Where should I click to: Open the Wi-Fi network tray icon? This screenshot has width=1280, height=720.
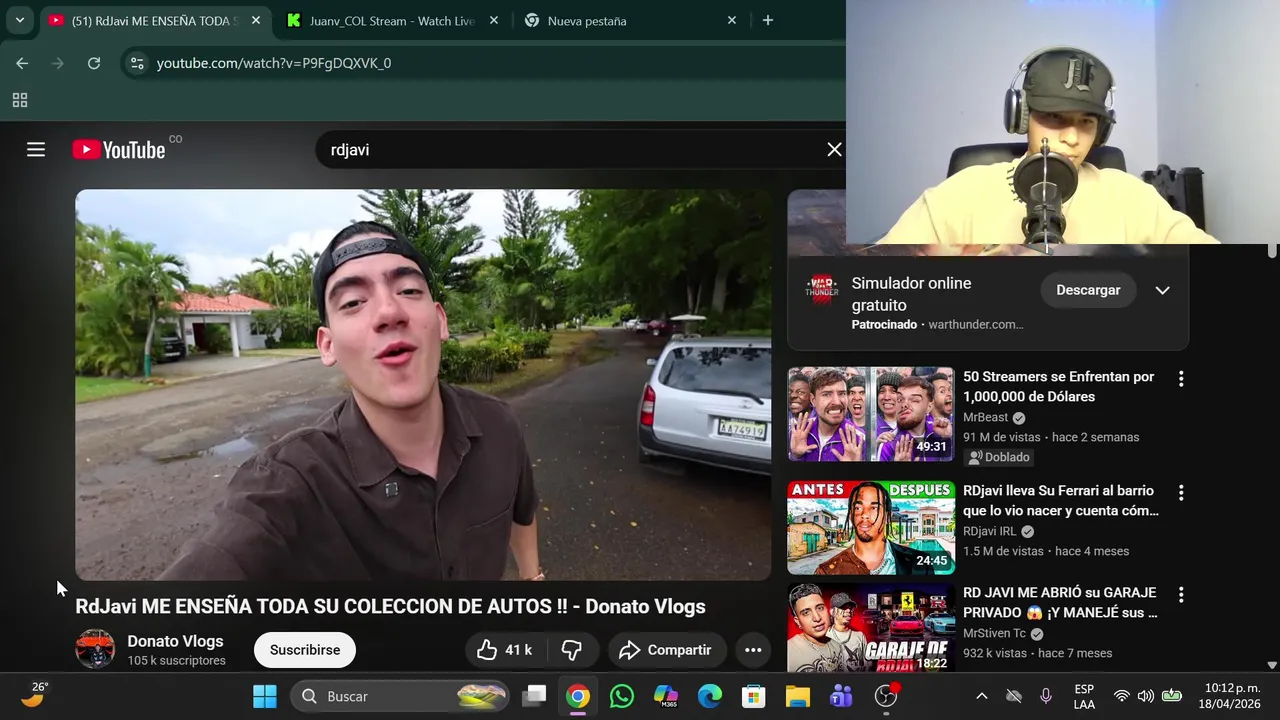[1122, 696]
